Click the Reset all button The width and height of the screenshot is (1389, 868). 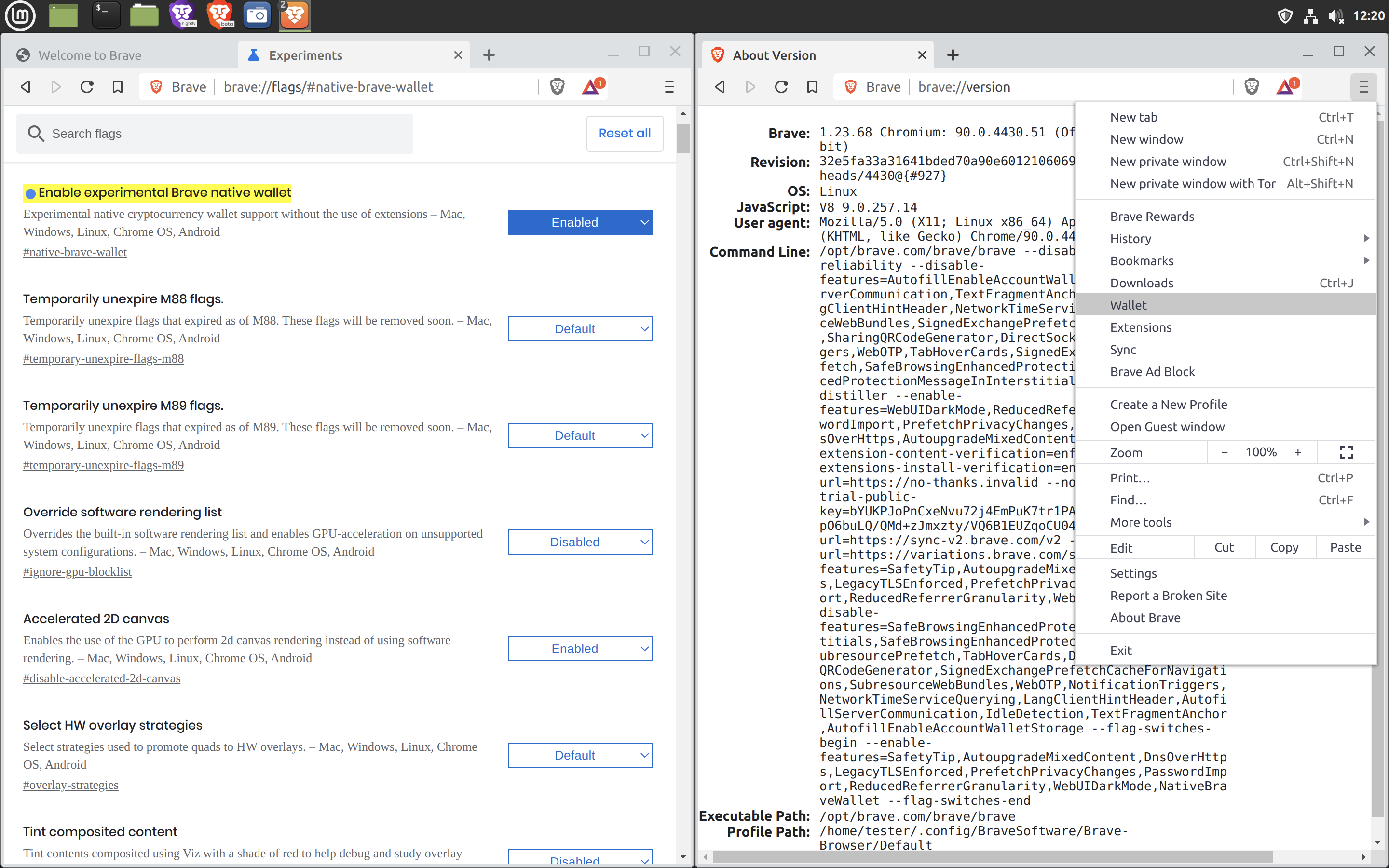click(625, 133)
